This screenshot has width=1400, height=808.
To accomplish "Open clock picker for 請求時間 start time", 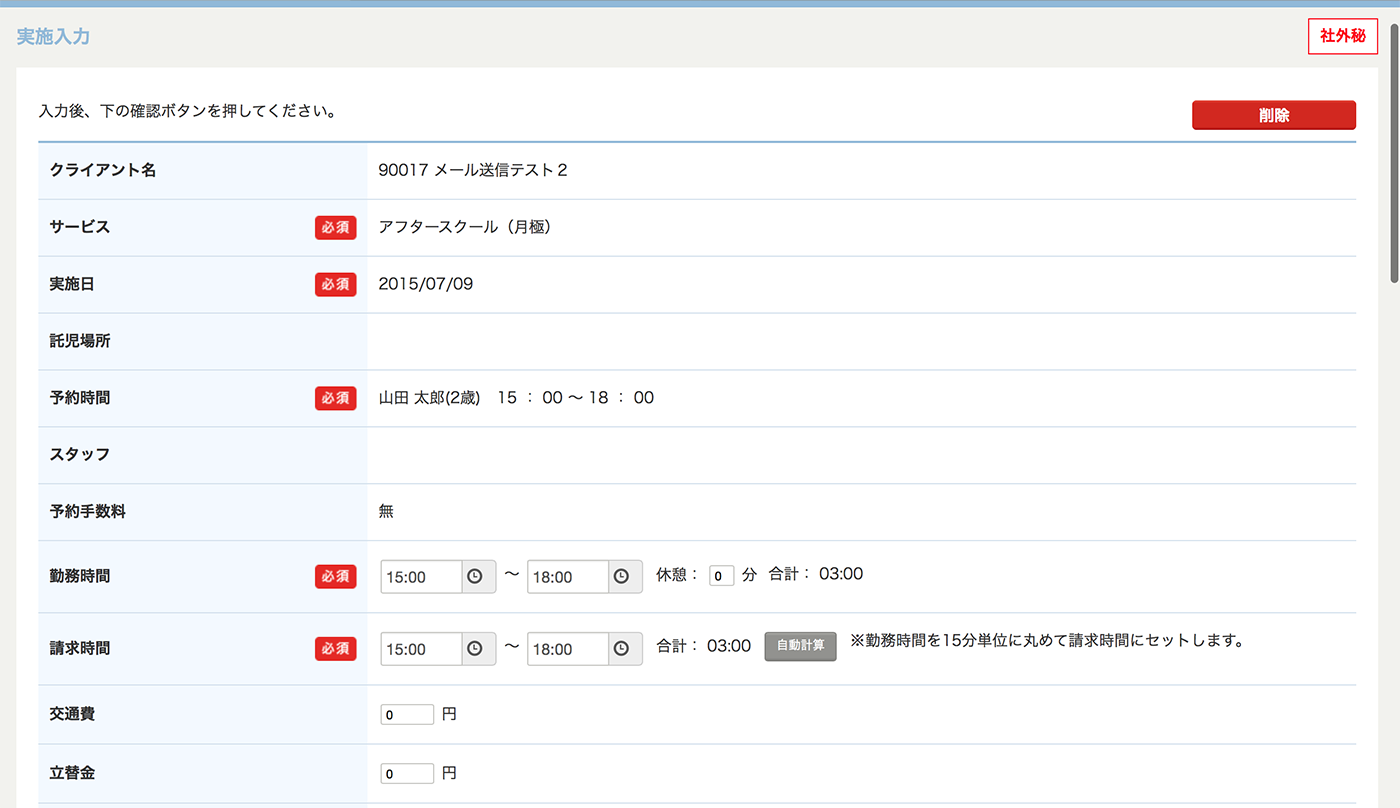I will [x=479, y=649].
